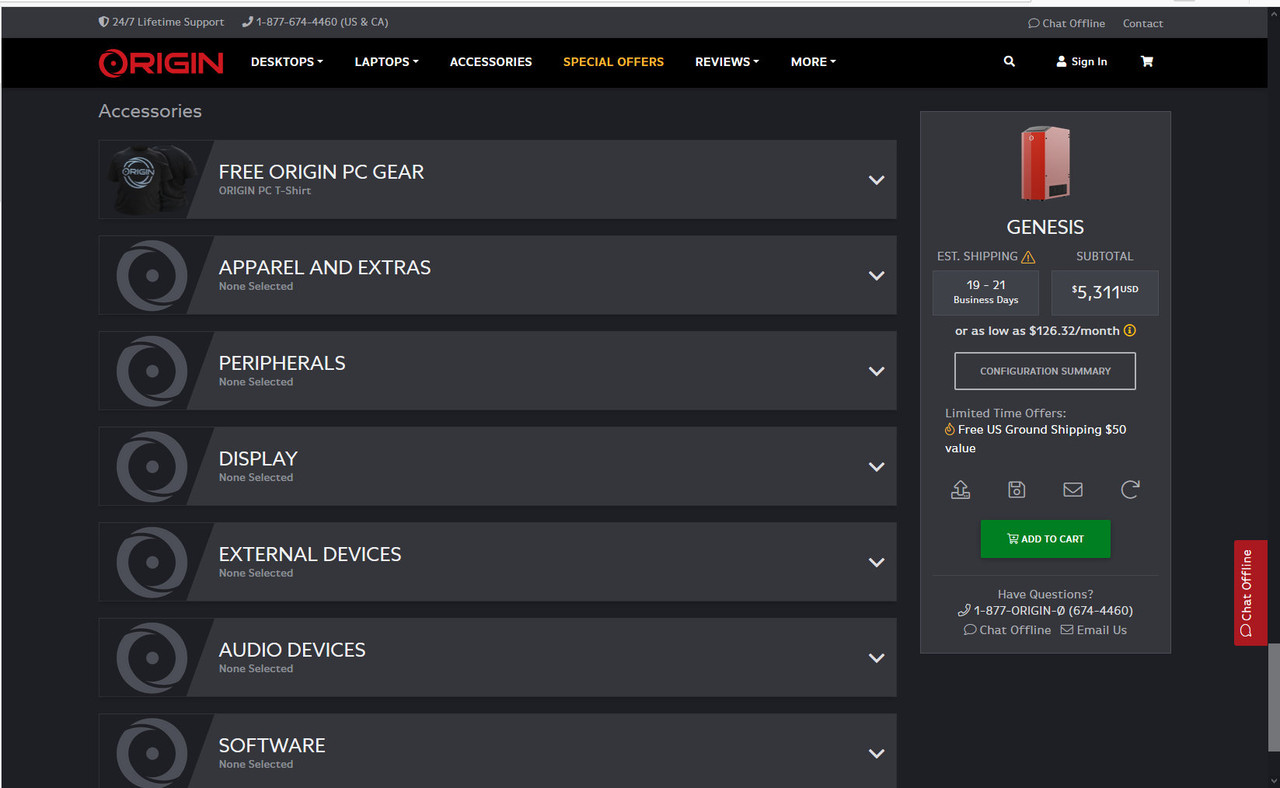Viewport: 1280px width, 788px height.
Task: Open the Laptops dropdown menu
Action: (386, 62)
